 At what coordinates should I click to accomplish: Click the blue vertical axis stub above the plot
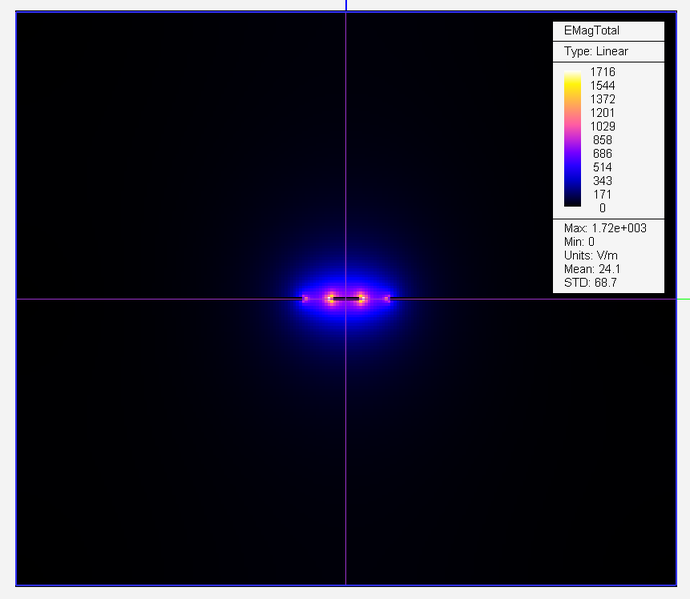click(346, 6)
